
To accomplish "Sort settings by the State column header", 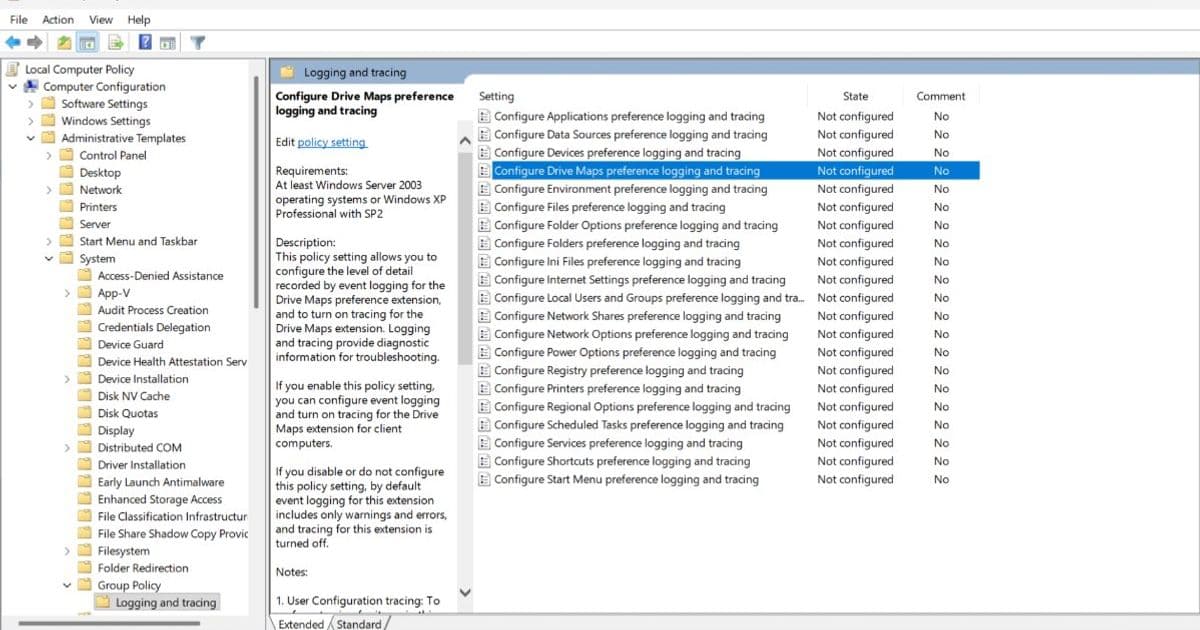I will pyautogui.click(x=855, y=96).
